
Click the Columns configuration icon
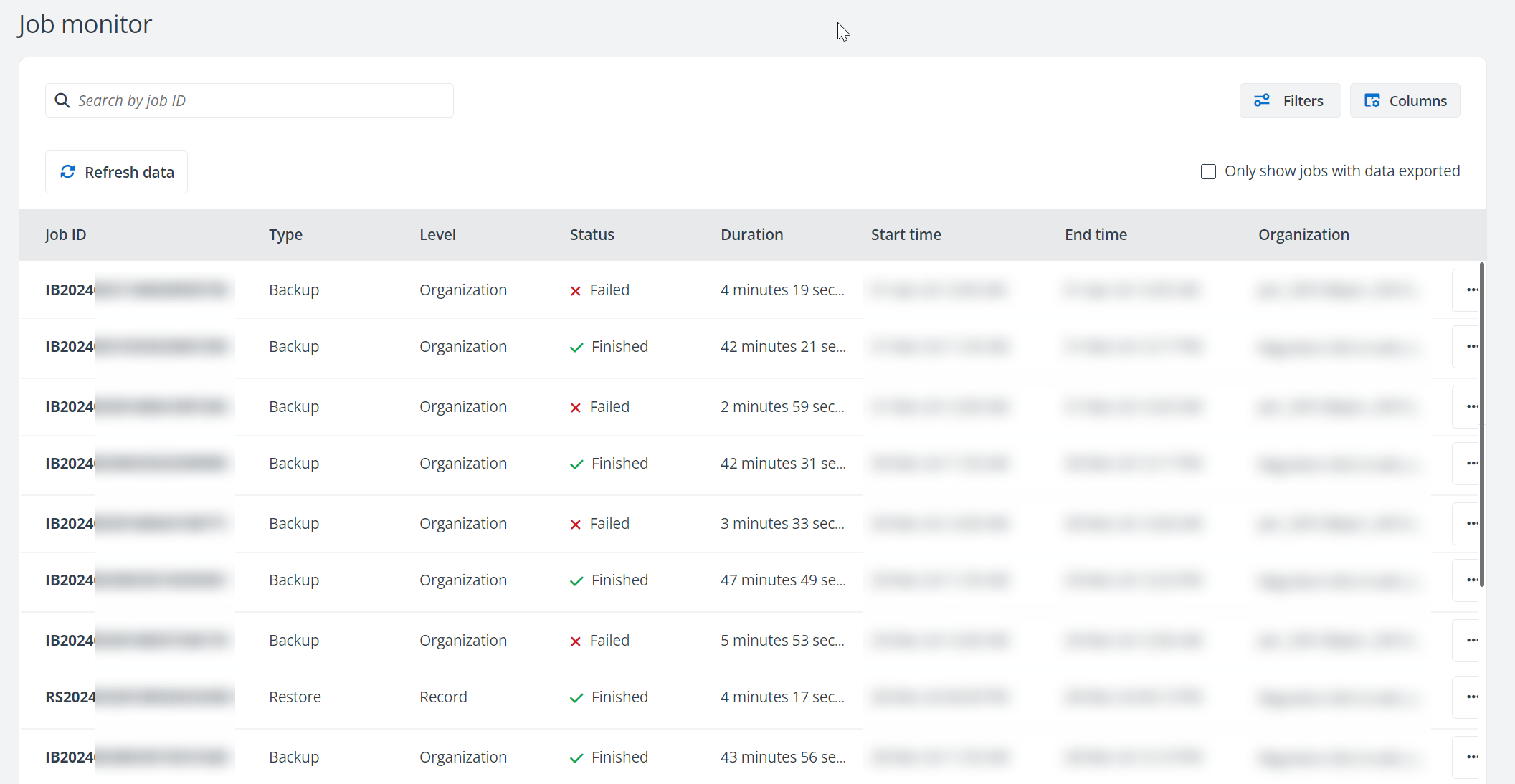click(1373, 100)
